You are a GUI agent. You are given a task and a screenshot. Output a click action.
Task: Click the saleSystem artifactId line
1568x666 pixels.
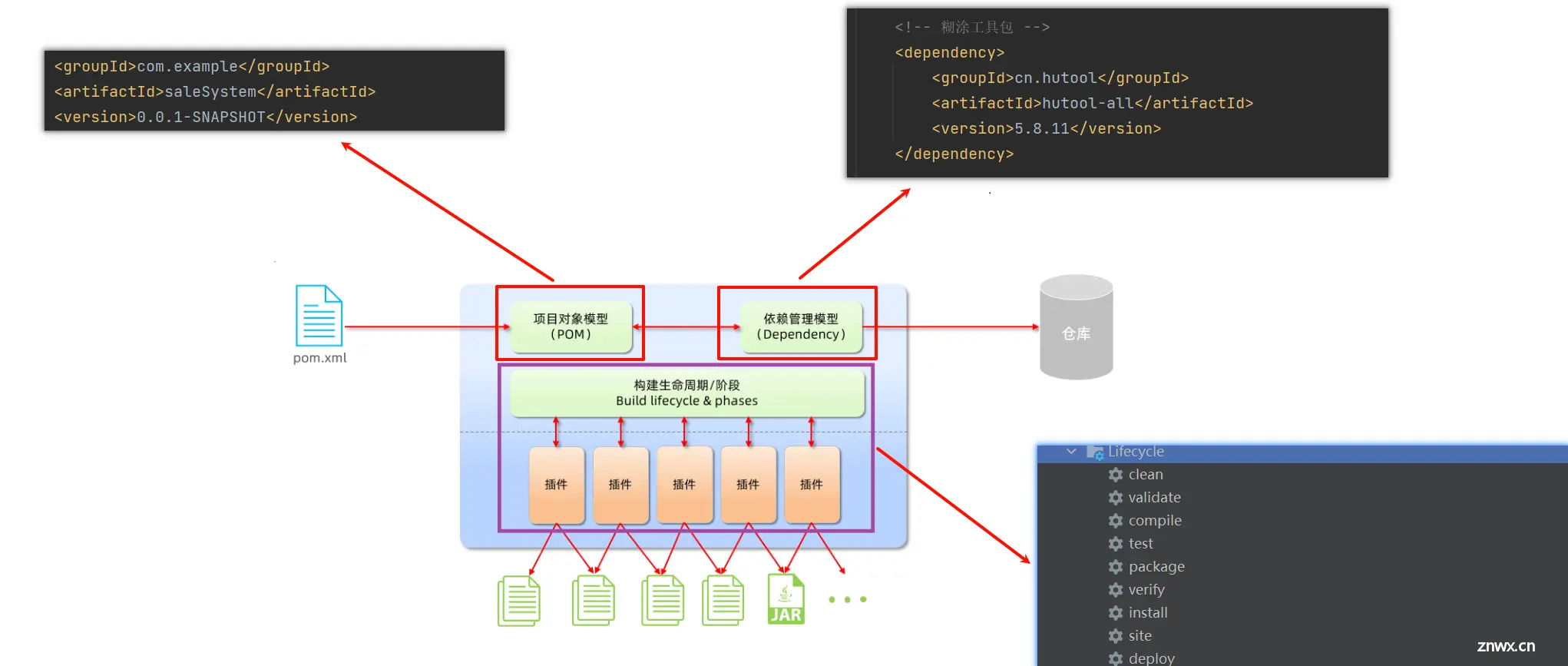(215, 92)
